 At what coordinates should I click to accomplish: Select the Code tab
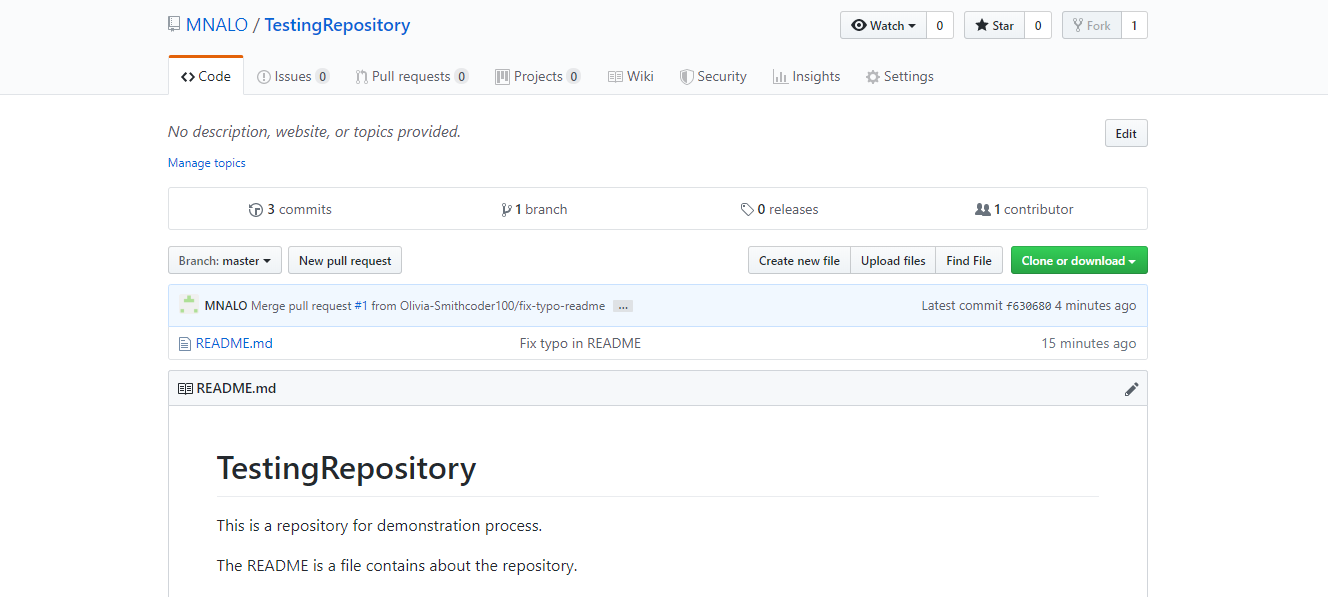[206, 76]
